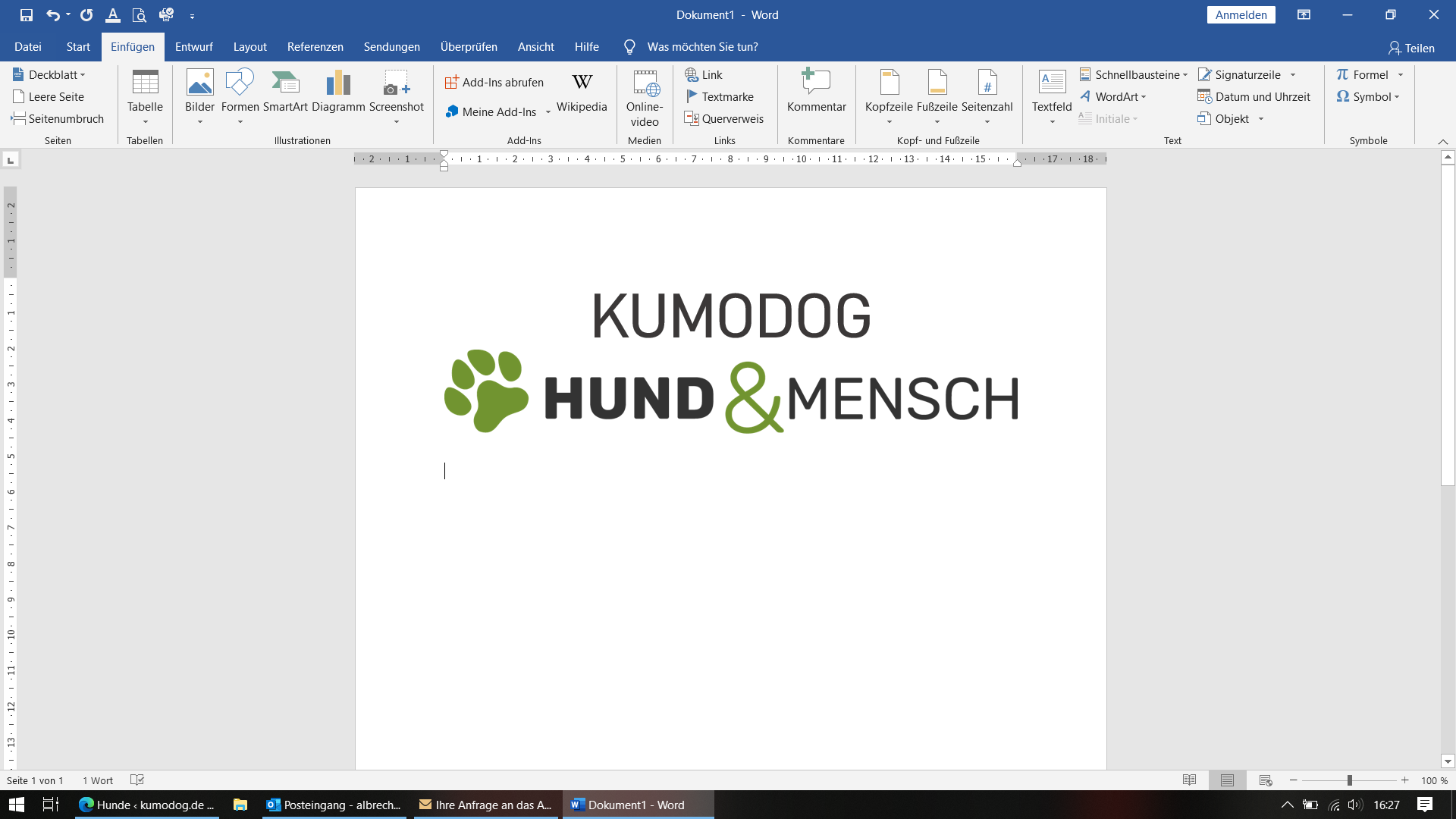Click the Textmarke bookmark icon

[x=692, y=96]
